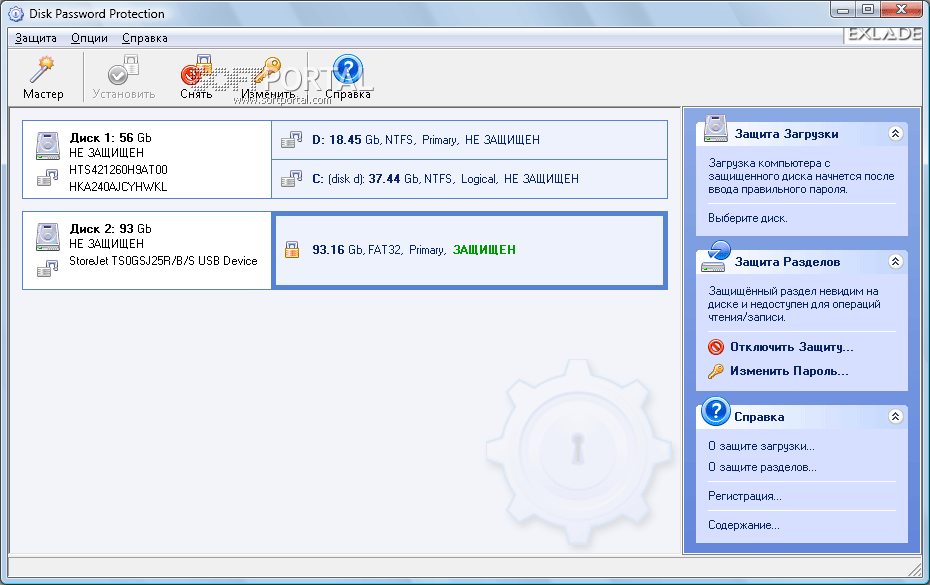Click the Защита Разделов panel icon
The height and width of the screenshot is (585, 930).
click(716, 257)
